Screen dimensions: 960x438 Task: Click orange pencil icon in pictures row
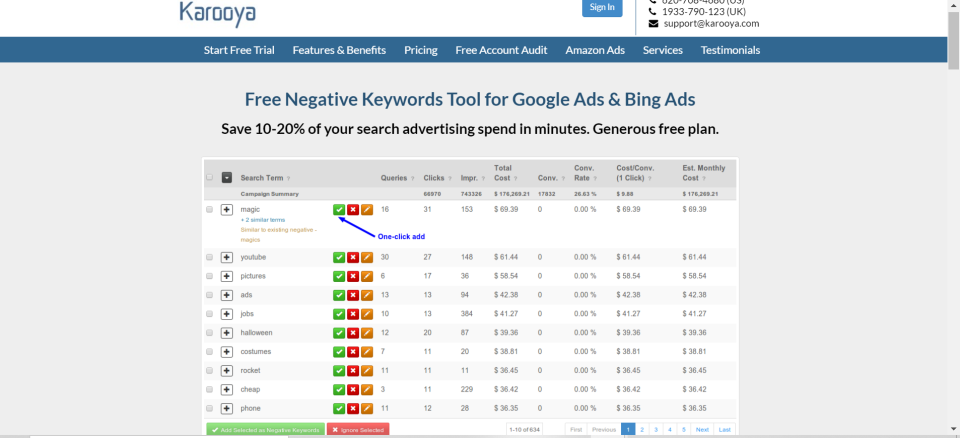tap(367, 276)
